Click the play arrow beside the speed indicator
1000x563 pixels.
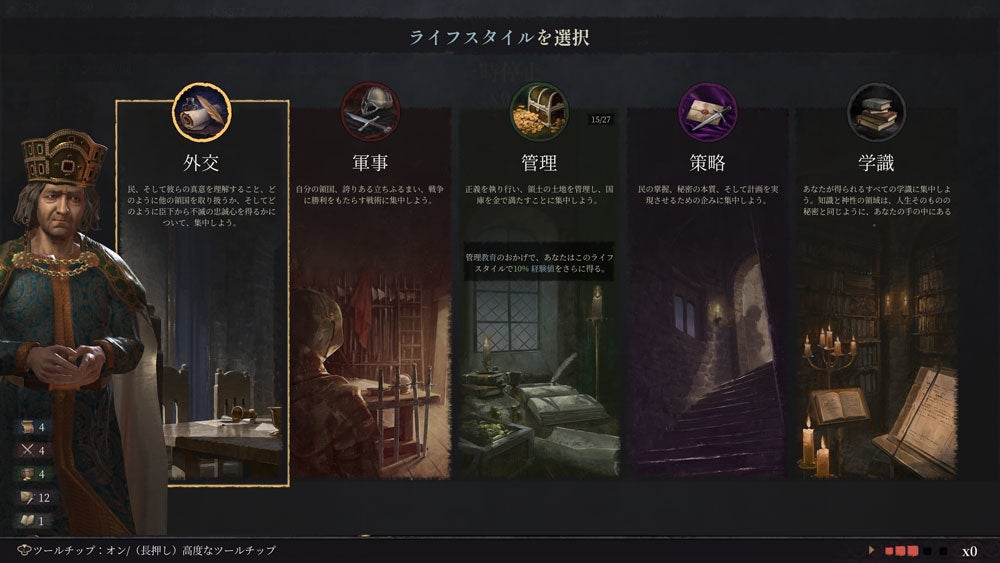(x=871, y=550)
